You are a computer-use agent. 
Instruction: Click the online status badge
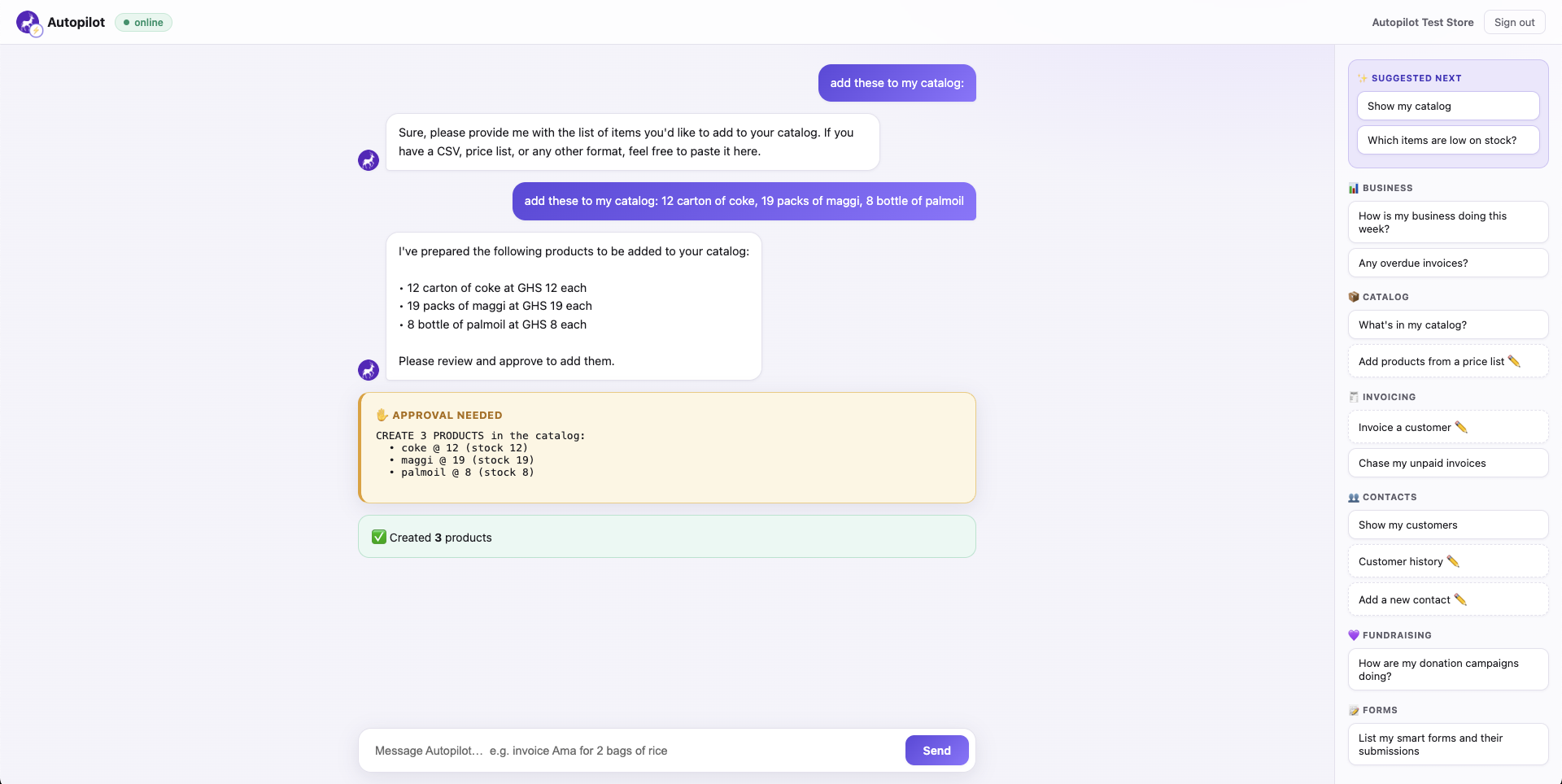click(143, 23)
